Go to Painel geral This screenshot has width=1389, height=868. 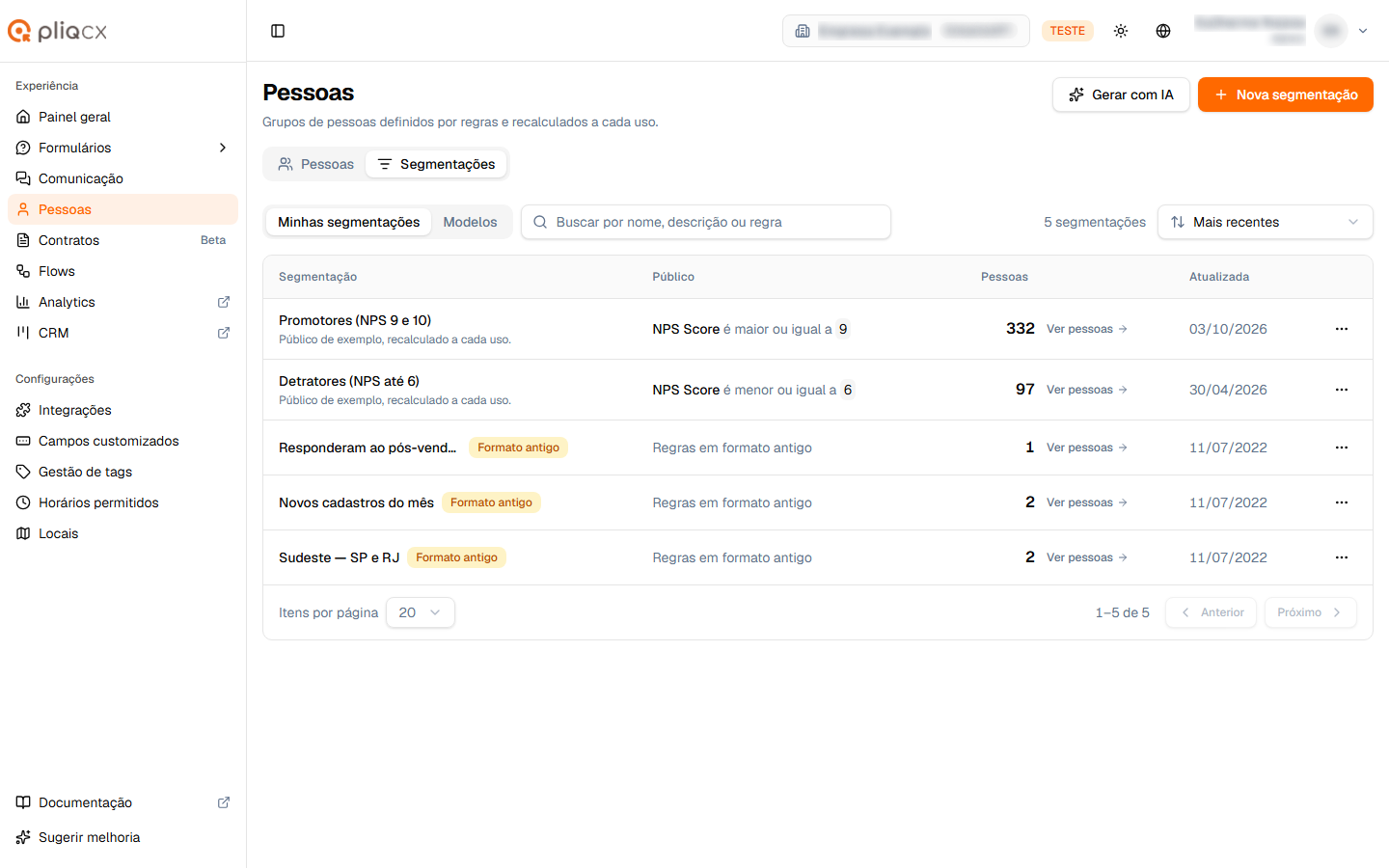(x=123, y=117)
